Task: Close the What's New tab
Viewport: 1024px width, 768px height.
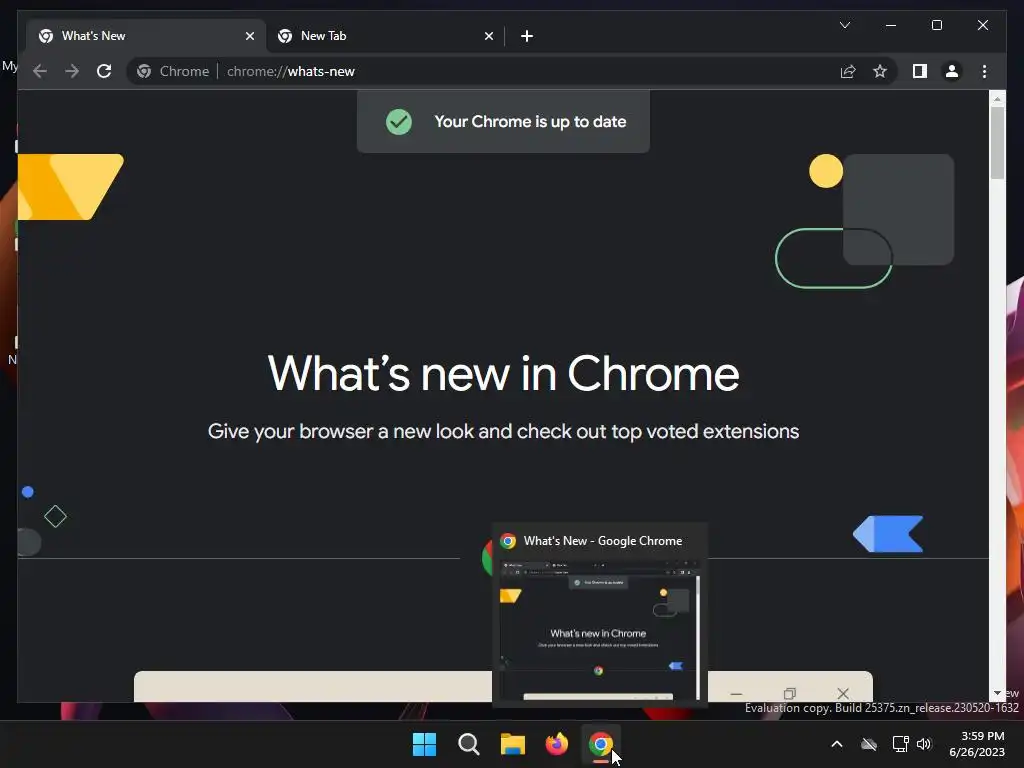Action: [x=249, y=36]
